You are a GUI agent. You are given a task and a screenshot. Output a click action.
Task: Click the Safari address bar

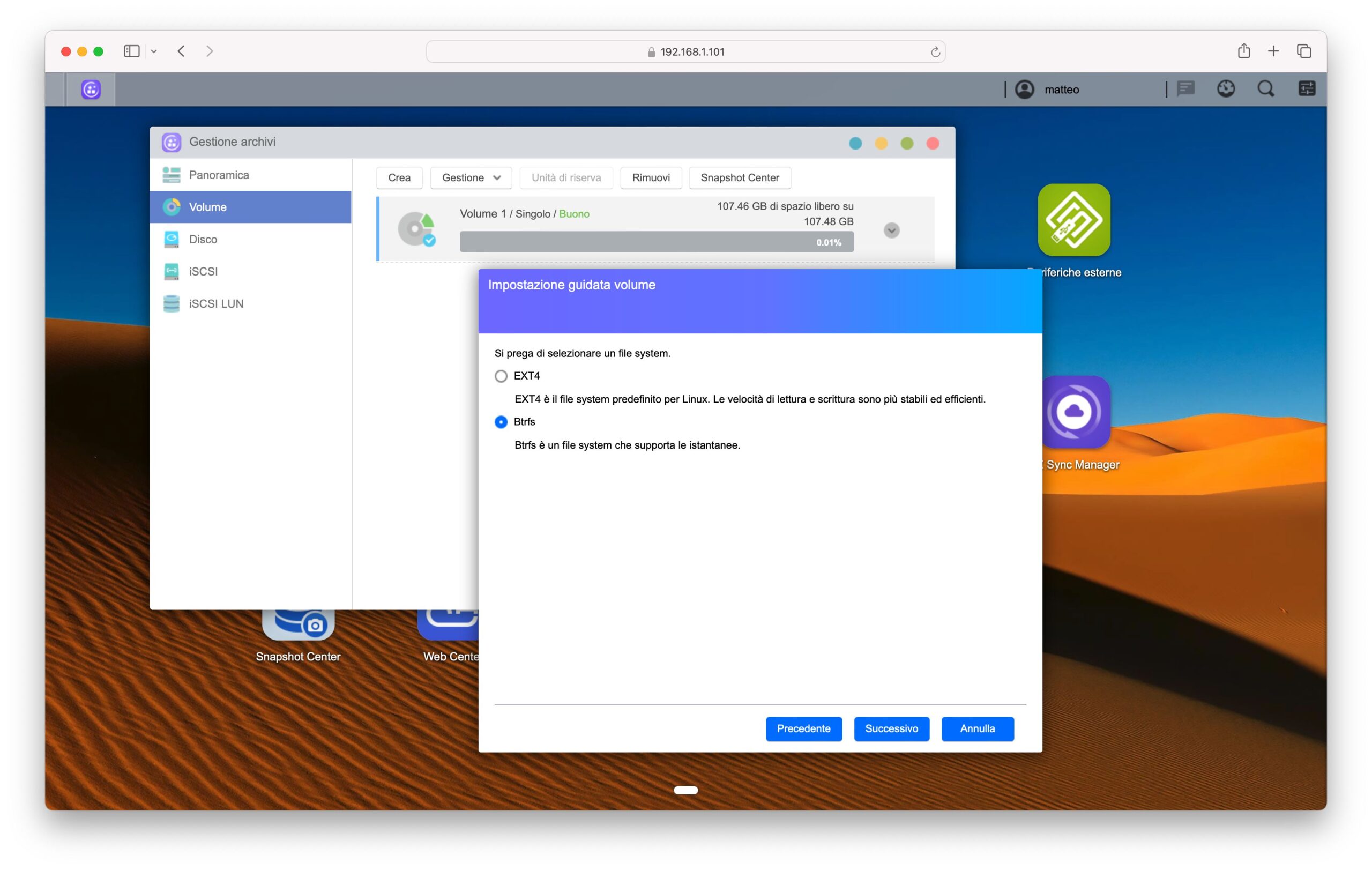click(685, 52)
